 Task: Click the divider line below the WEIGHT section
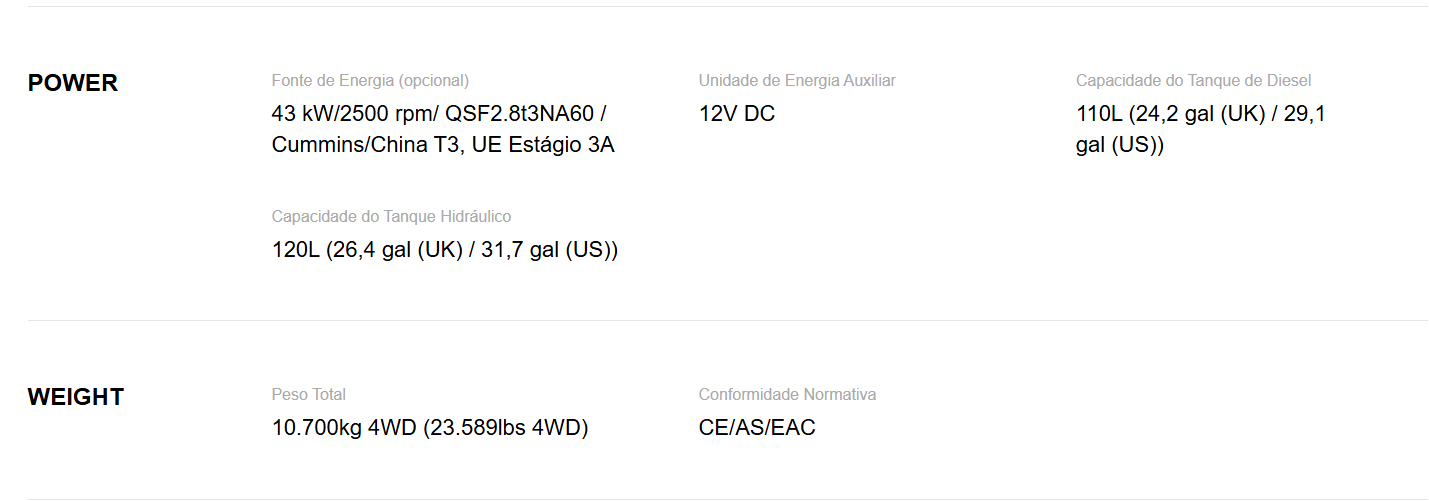pos(727,499)
